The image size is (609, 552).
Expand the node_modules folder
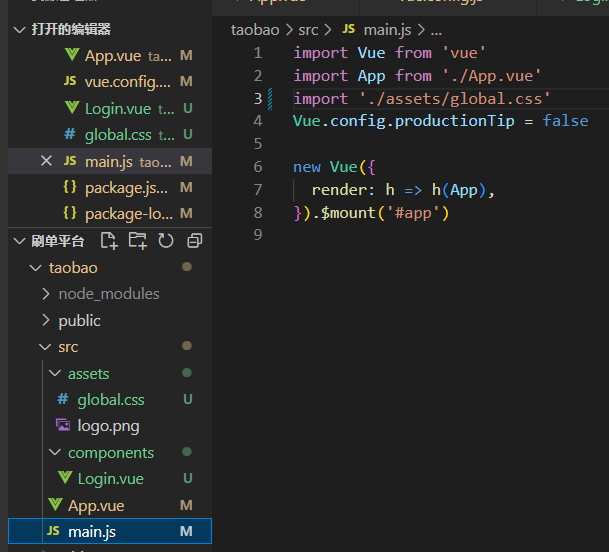point(108,294)
